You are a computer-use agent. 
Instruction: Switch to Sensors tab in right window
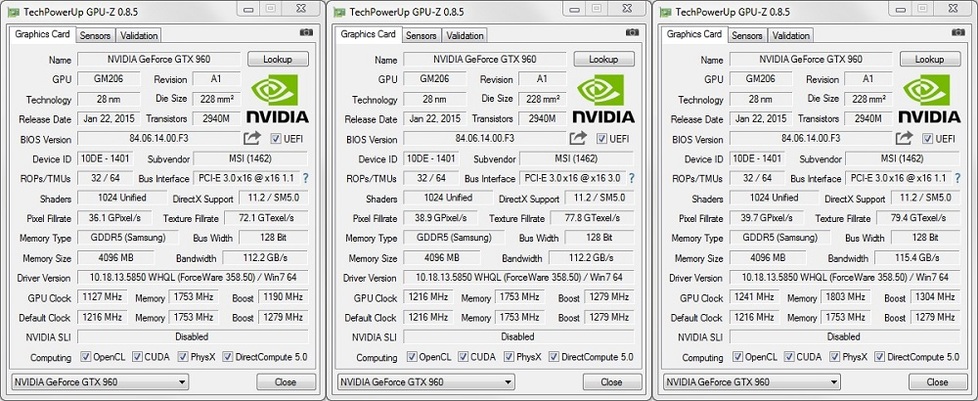[747, 36]
